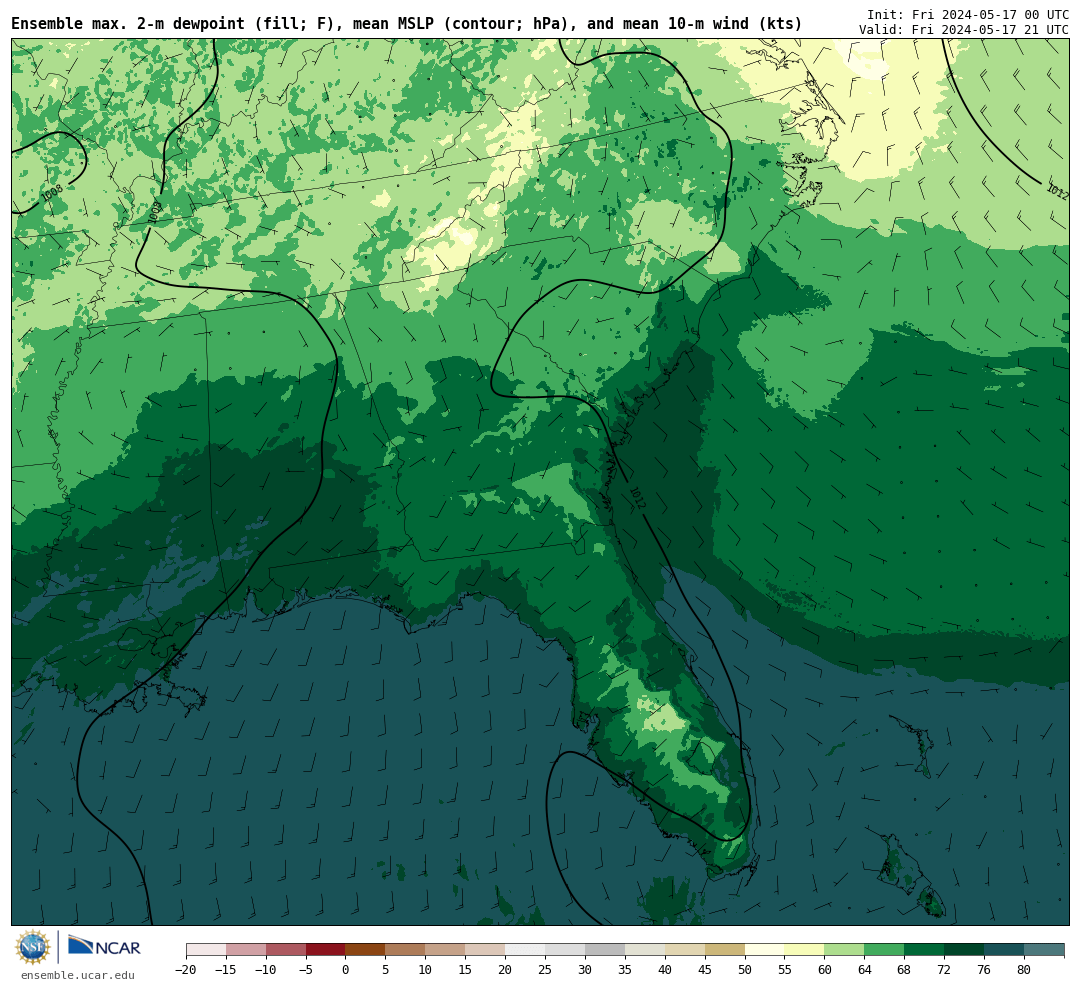The width and height of the screenshot is (1080, 988).
Task: Pick the dark red swatch between -5 and 0
Action: 326,950
